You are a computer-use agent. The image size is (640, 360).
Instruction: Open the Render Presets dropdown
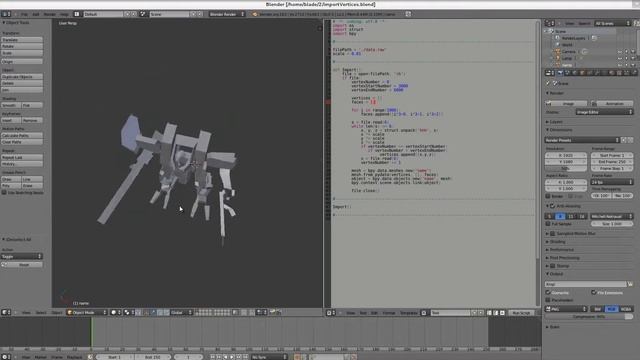point(582,140)
